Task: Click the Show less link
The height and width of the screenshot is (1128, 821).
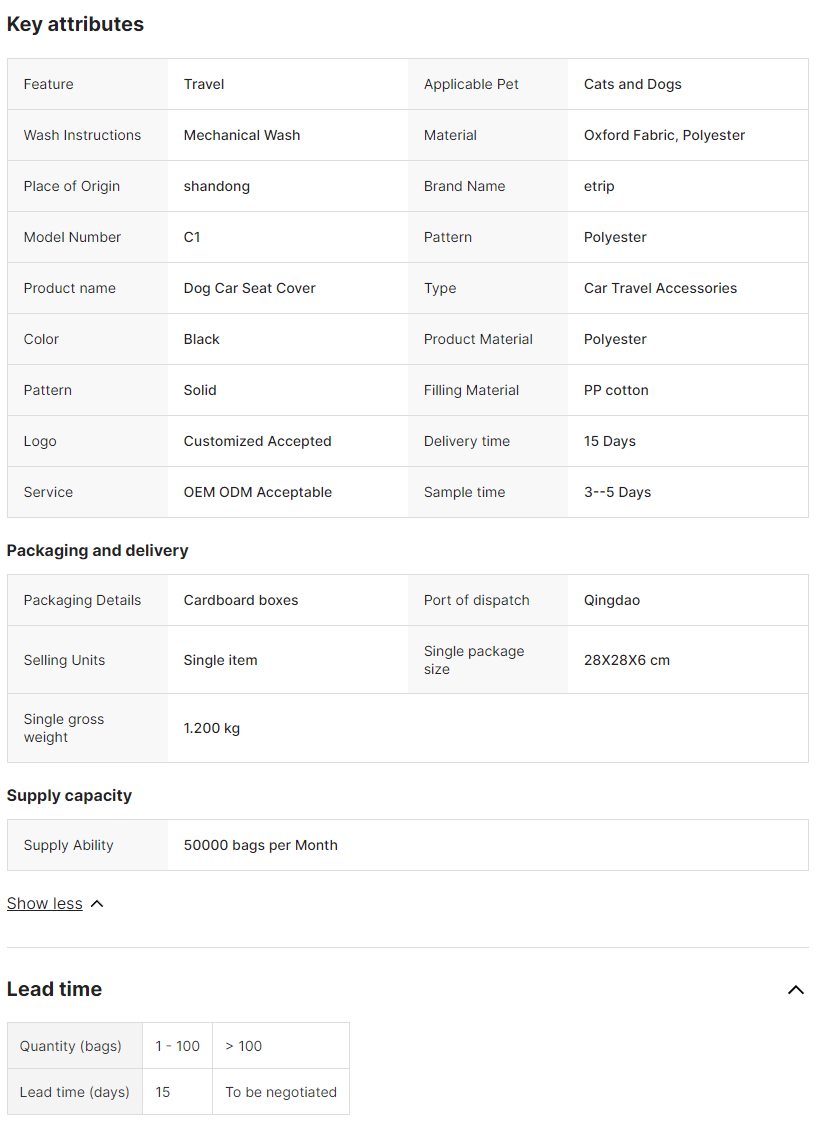Action: tap(45, 904)
